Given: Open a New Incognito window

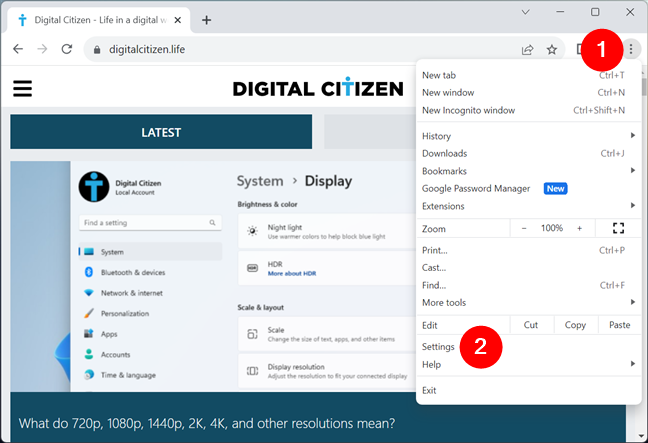Looking at the screenshot, I should [x=529, y=110].
